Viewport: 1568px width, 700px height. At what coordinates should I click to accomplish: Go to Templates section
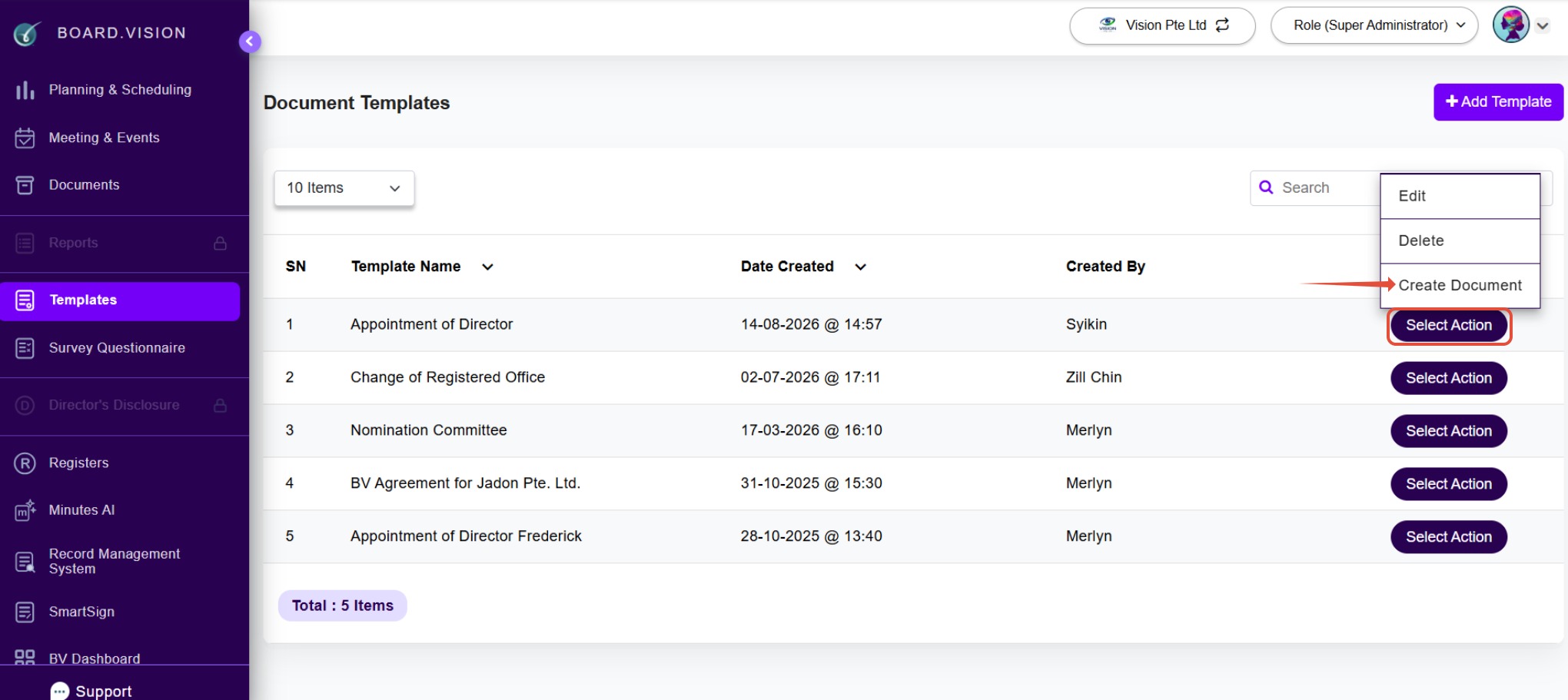[x=120, y=300]
